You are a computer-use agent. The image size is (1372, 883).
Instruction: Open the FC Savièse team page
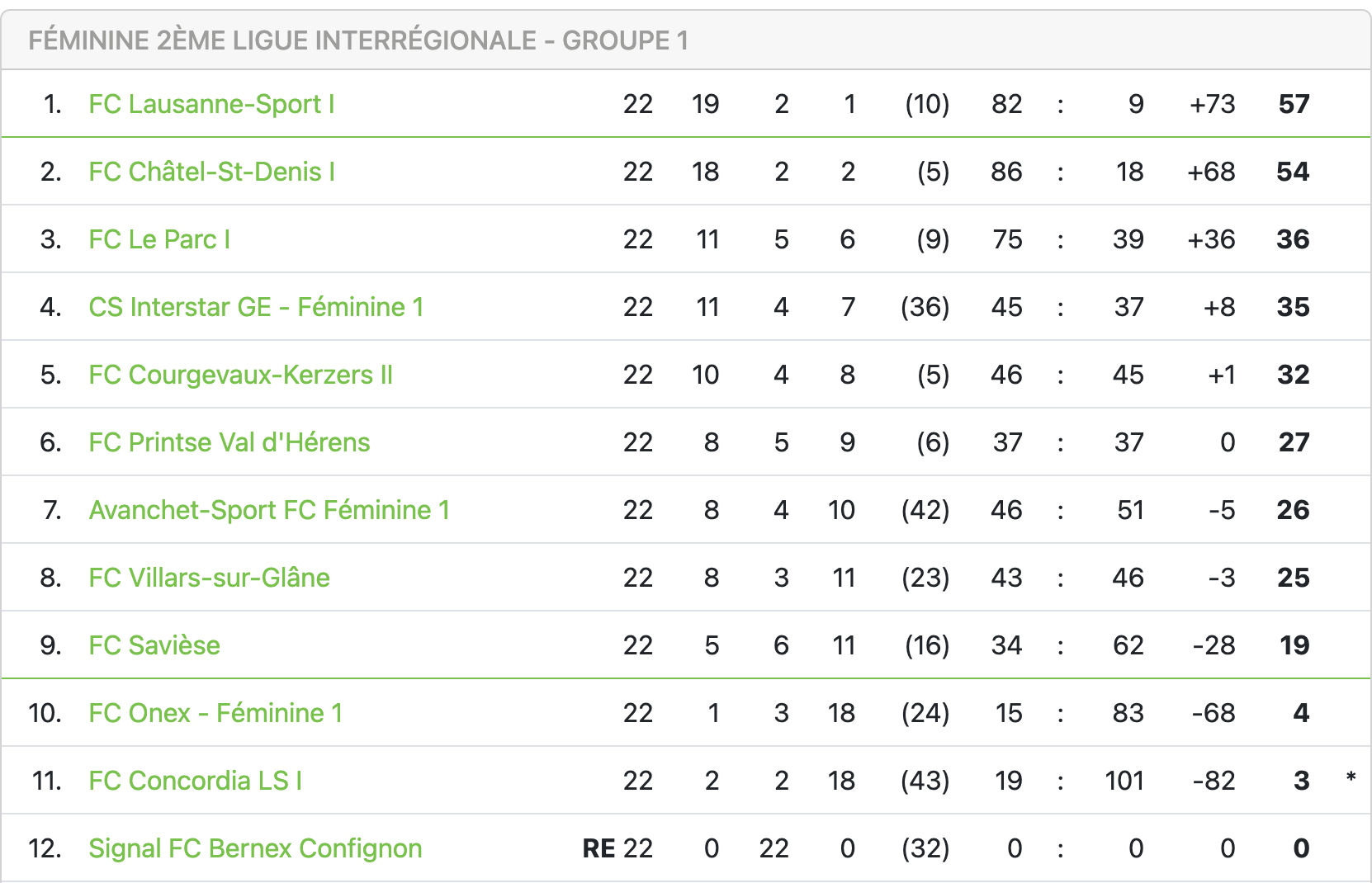tap(154, 645)
